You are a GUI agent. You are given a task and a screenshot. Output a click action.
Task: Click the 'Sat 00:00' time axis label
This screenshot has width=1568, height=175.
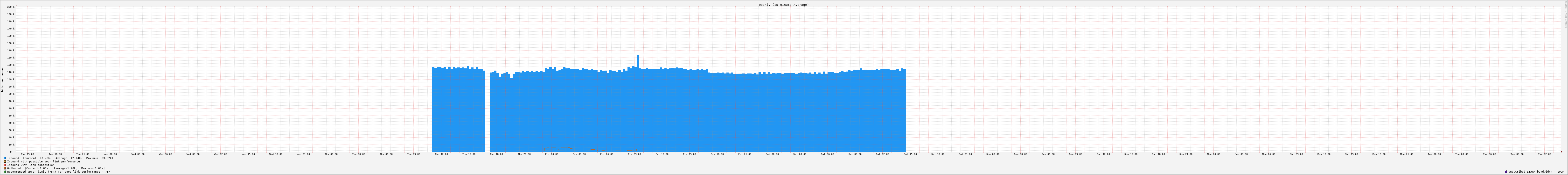point(773,154)
